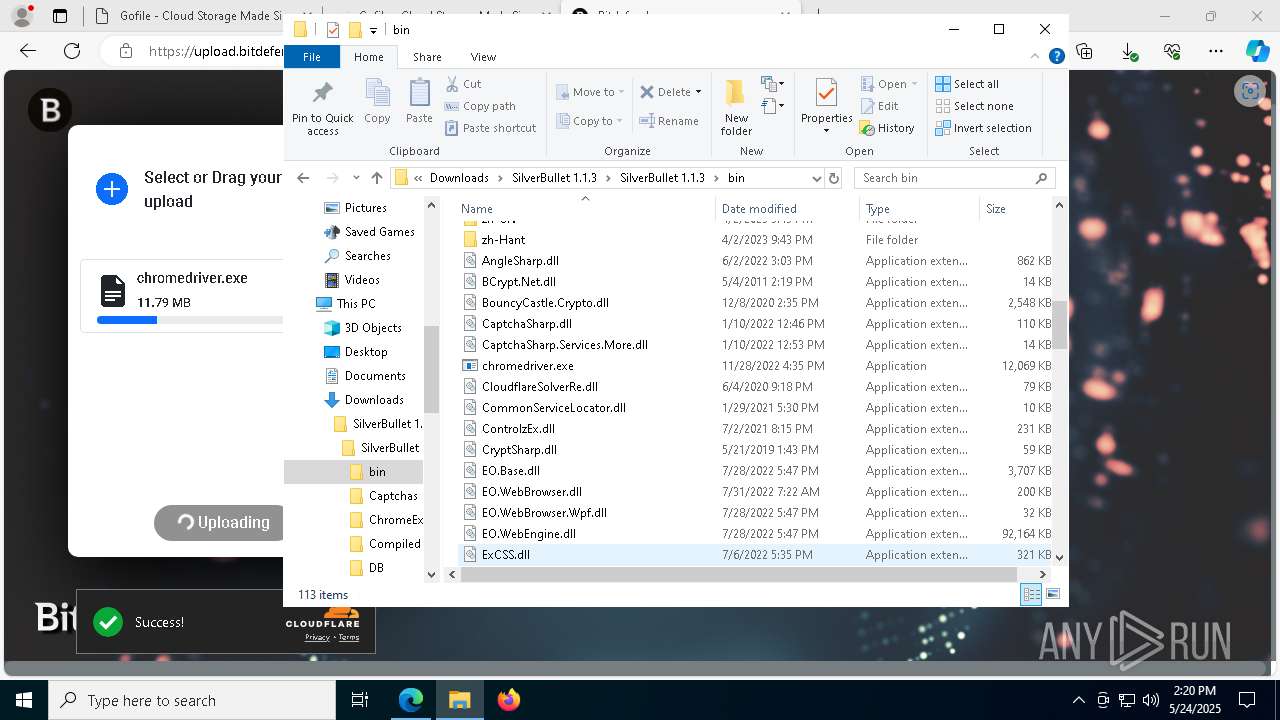1280x720 pixels.
Task: Click the Windows Start button
Action: point(23,700)
